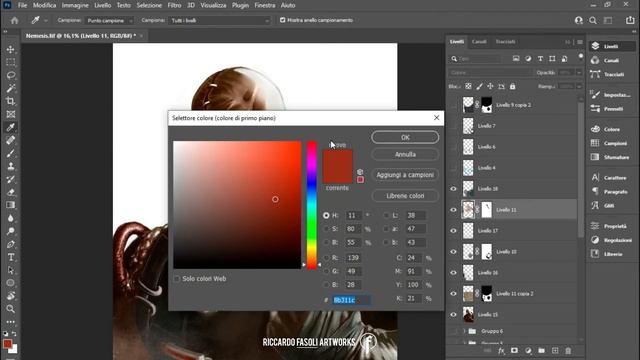Image resolution: width=640 pixels, height=360 pixels.
Task: Add a layer style with fx icon
Action: pos(501,351)
